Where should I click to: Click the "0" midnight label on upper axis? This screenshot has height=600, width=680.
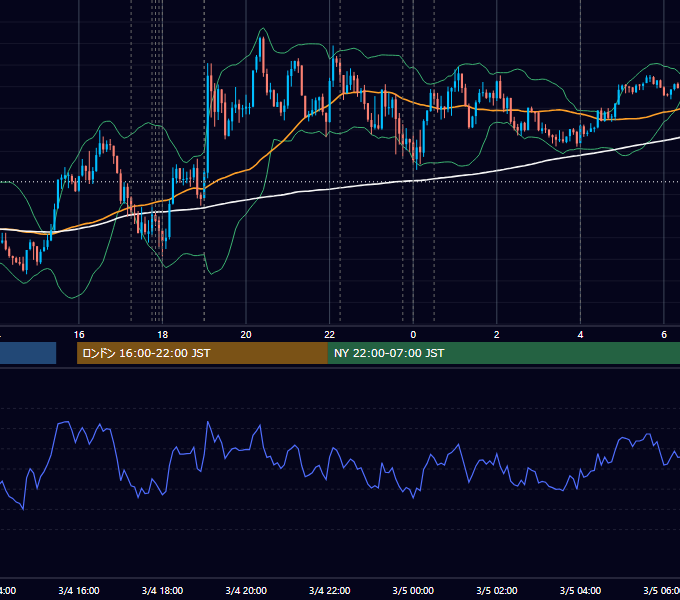coord(413,335)
